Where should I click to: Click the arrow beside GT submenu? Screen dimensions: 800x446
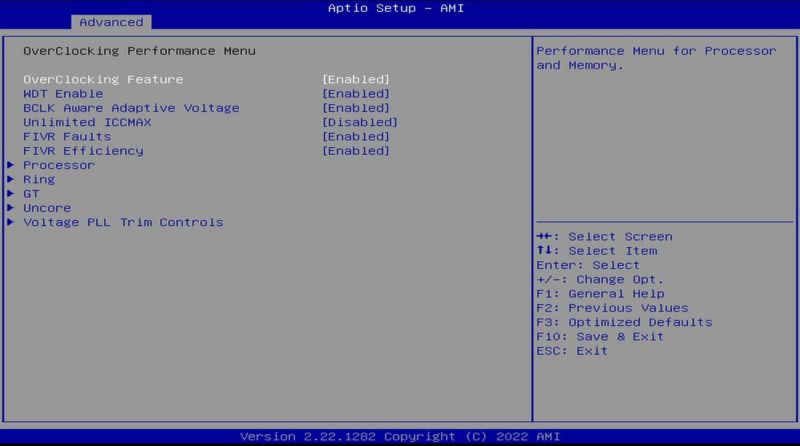click(11, 194)
